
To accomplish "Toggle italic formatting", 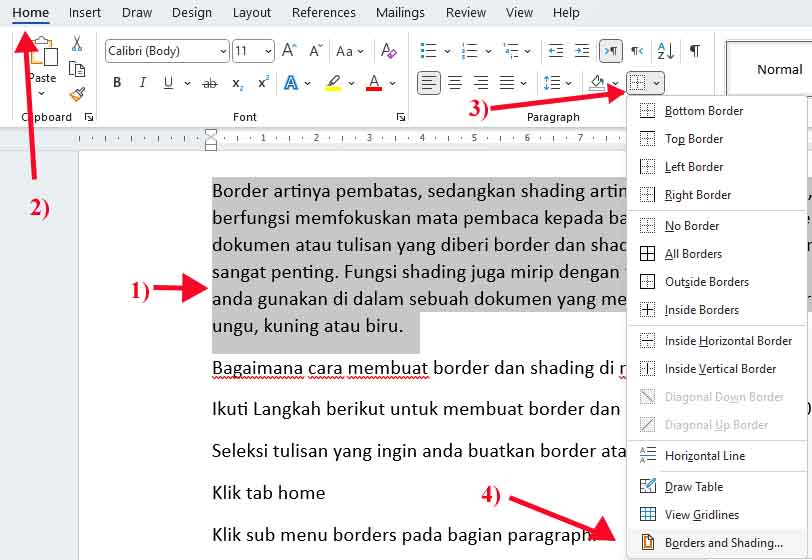I will [x=142, y=83].
